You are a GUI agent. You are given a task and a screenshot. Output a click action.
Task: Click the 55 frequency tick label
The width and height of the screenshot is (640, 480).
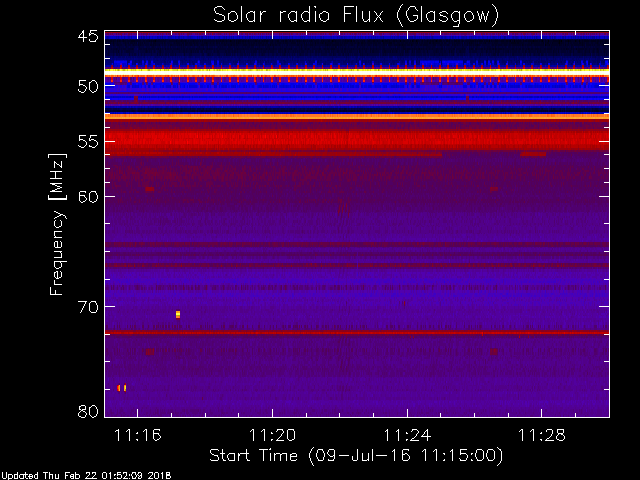88,142
